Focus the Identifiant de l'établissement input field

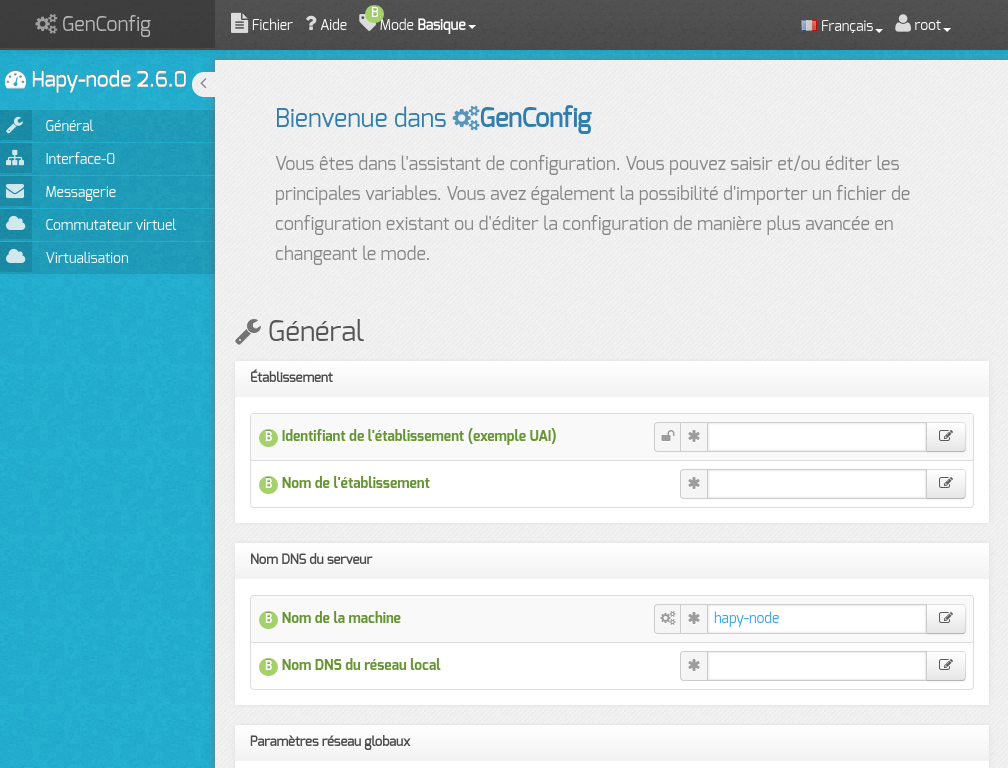coord(816,436)
